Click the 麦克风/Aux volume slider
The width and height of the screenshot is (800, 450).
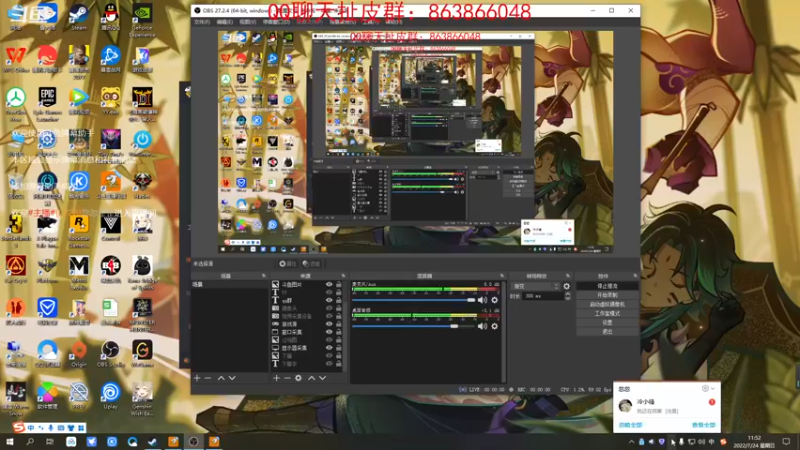click(x=414, y=300)
